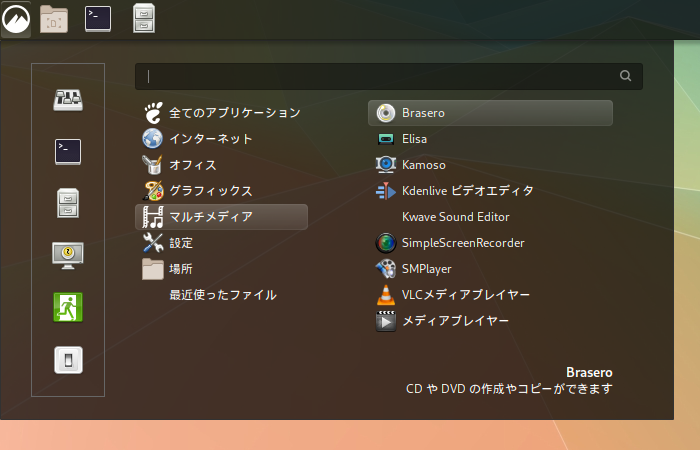Click the globe icon for Internet

tap(153, 139)
